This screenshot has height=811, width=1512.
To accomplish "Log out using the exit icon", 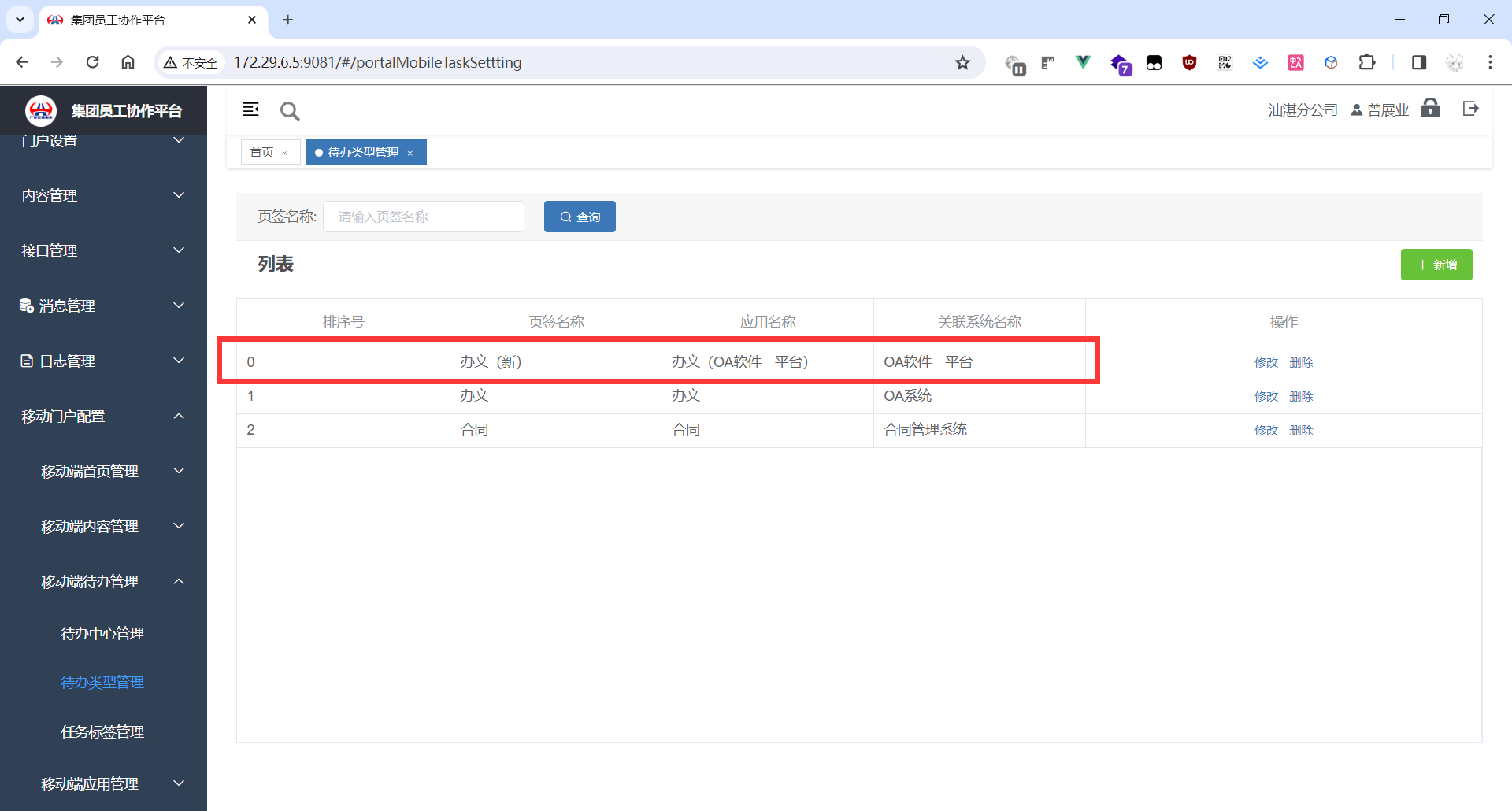I will 1470,109.
